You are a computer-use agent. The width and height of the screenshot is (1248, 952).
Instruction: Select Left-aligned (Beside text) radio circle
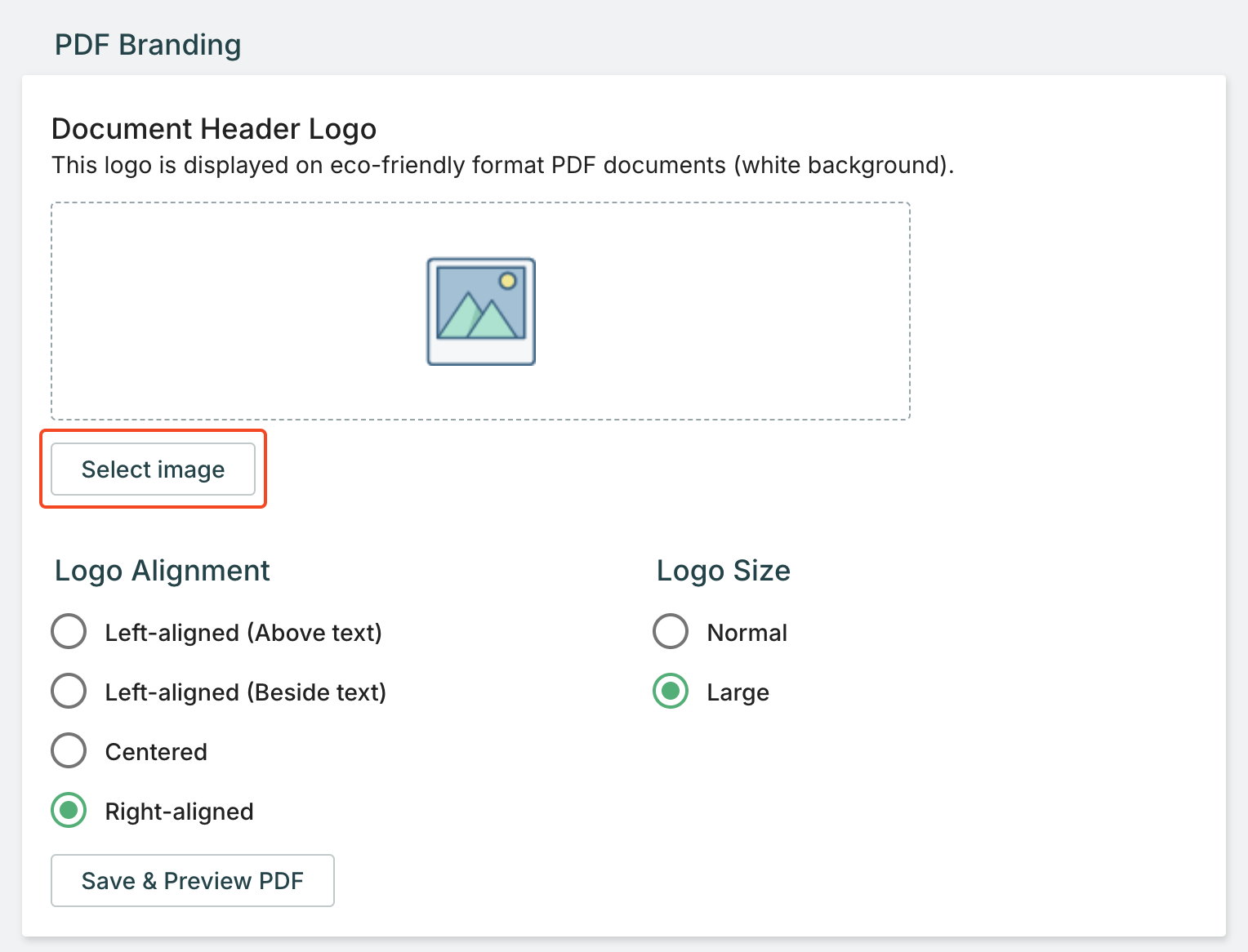(x=69, y=692)
